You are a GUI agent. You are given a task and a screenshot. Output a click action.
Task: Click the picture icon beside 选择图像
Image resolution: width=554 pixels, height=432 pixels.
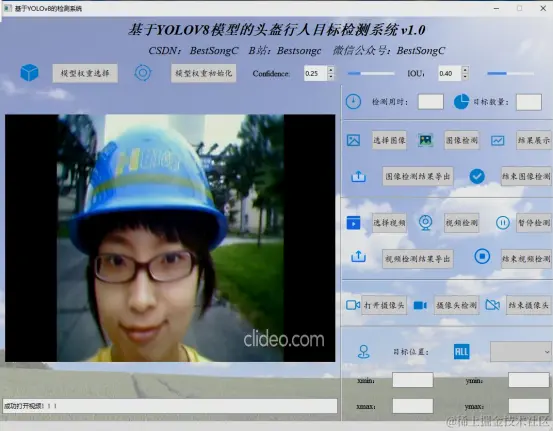(353, 140)
